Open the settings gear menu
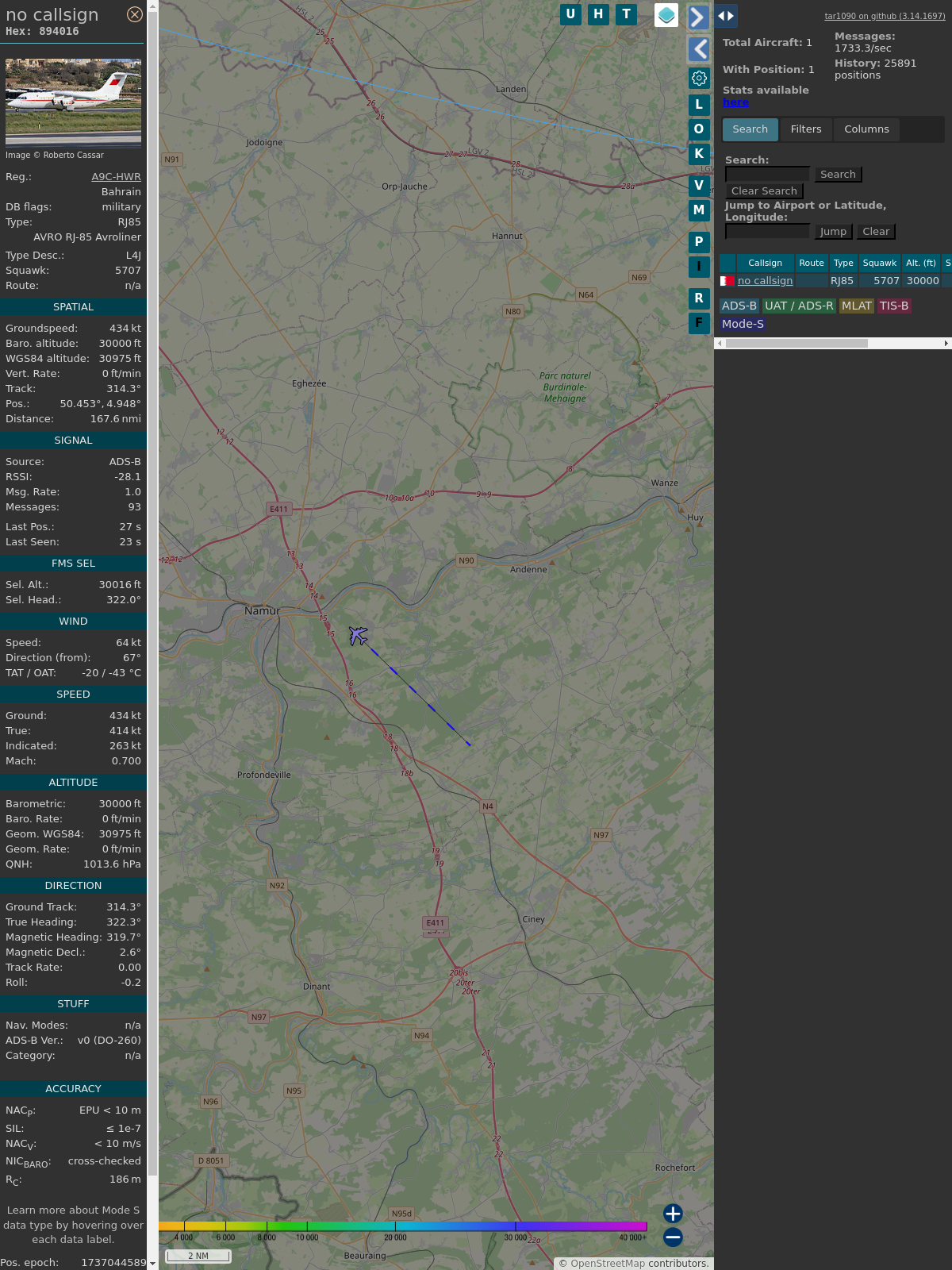 (x=699, y=78)
